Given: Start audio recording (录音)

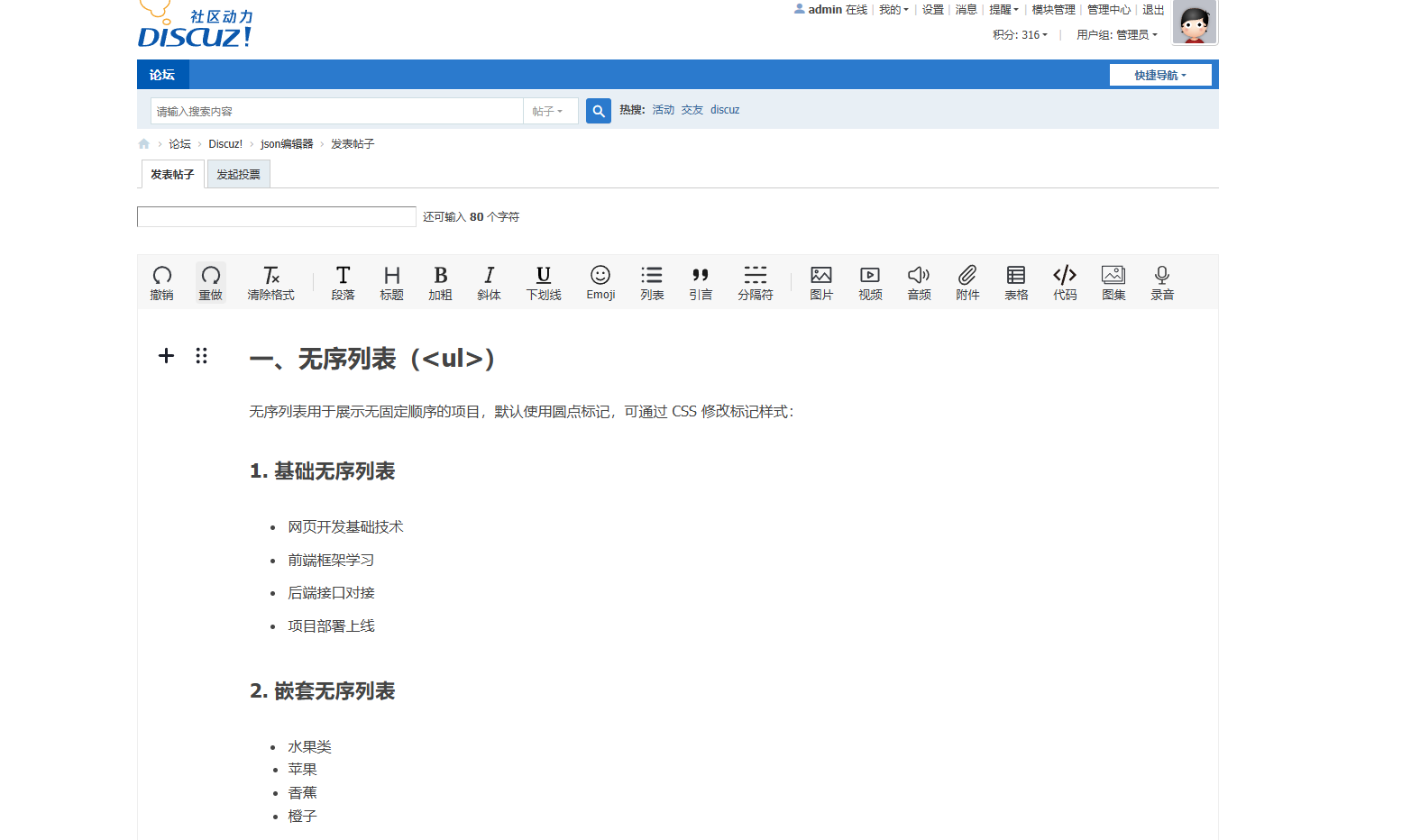Looking at the screenshot, I should 1162,282.
